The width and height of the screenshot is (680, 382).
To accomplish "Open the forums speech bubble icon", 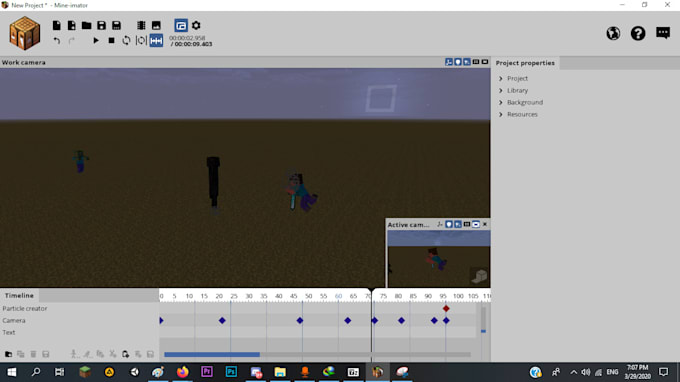I will pos(663,33).
